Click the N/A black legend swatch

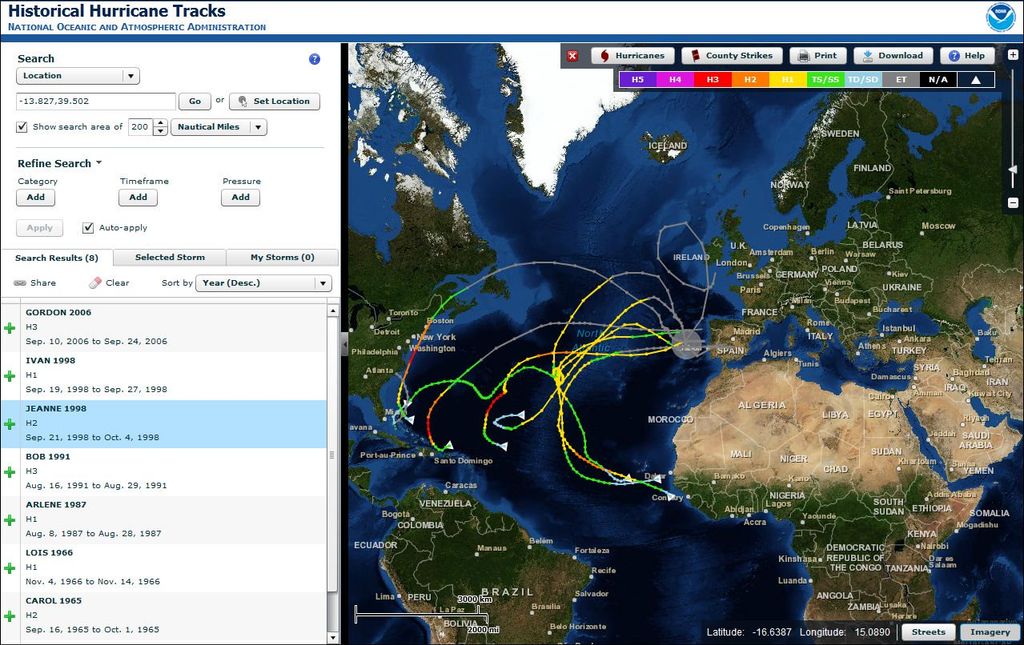point(938,80)
